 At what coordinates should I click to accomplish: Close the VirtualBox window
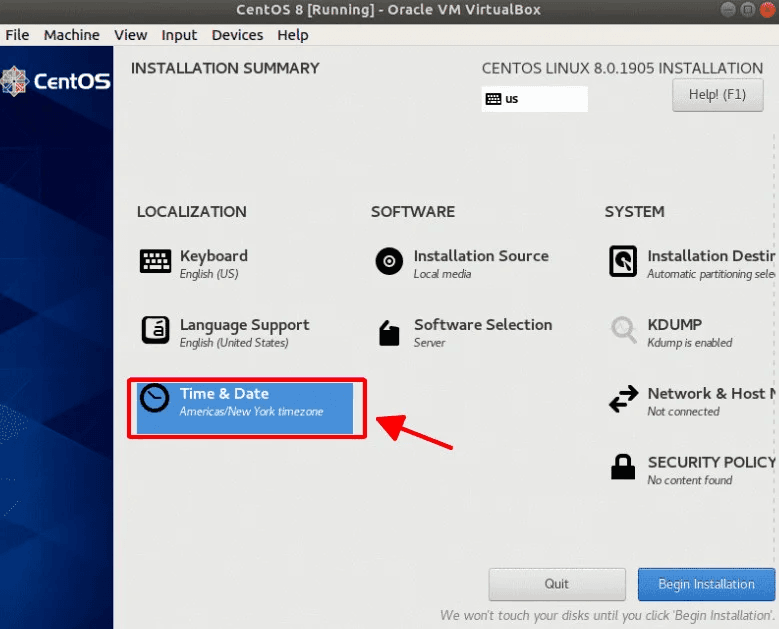point(768,9)
